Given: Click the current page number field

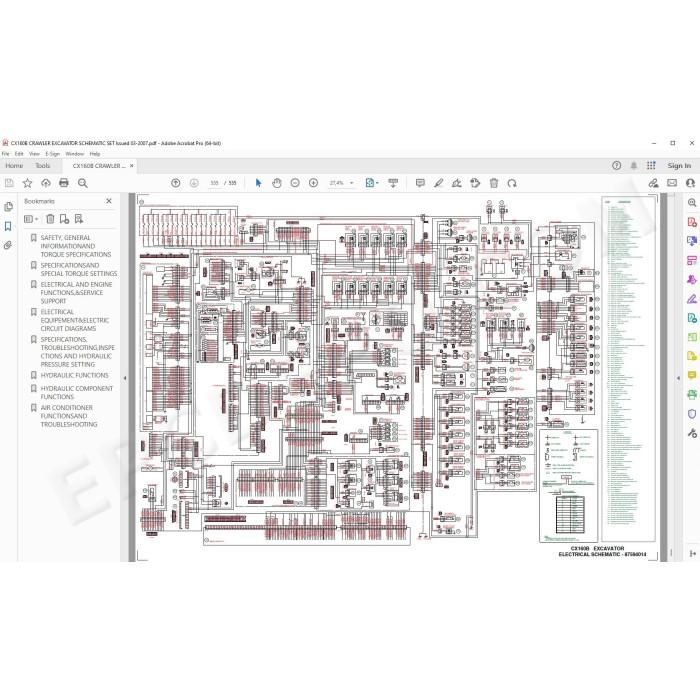Looking at the screenshot, I should [x=215, y=183].
